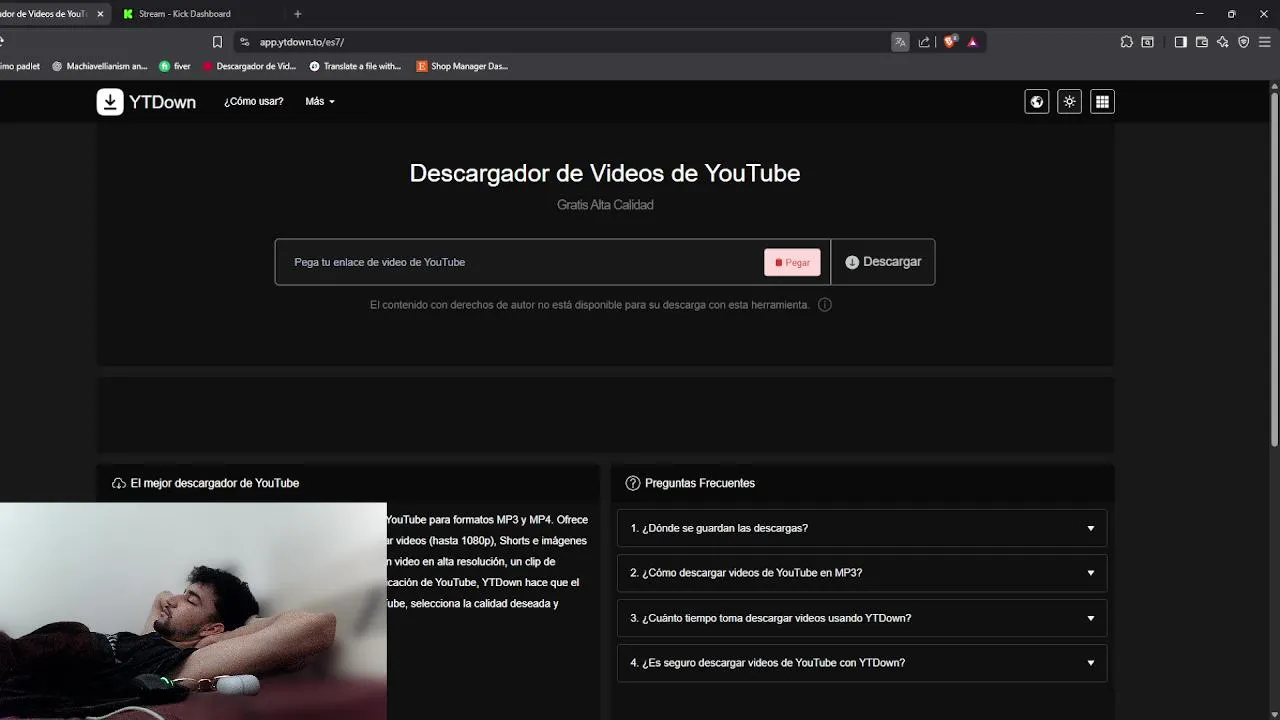Open site settings icon left of URL
This screenshot has height=720, width=1280.
245,42
